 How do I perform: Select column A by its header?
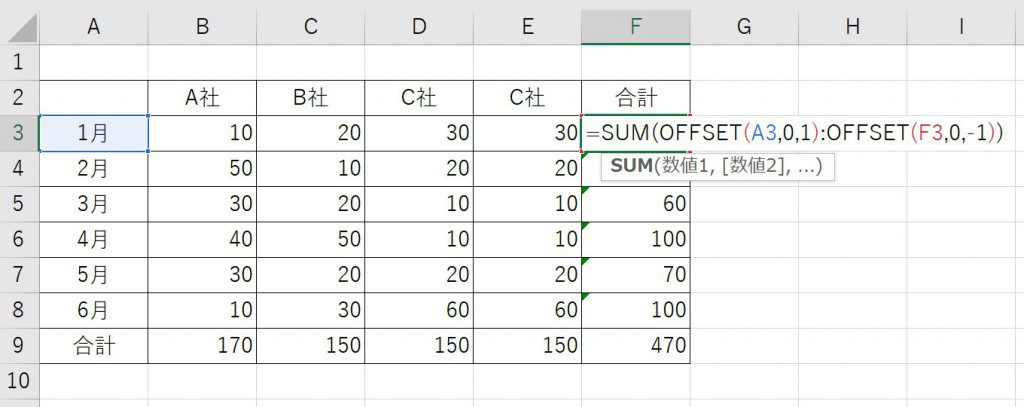(x=93, y=28)
